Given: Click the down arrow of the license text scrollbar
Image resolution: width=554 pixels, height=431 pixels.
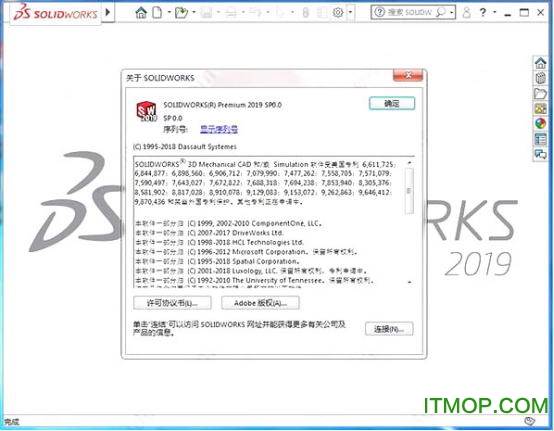Looking at the screenshot, I should (409, 282).
